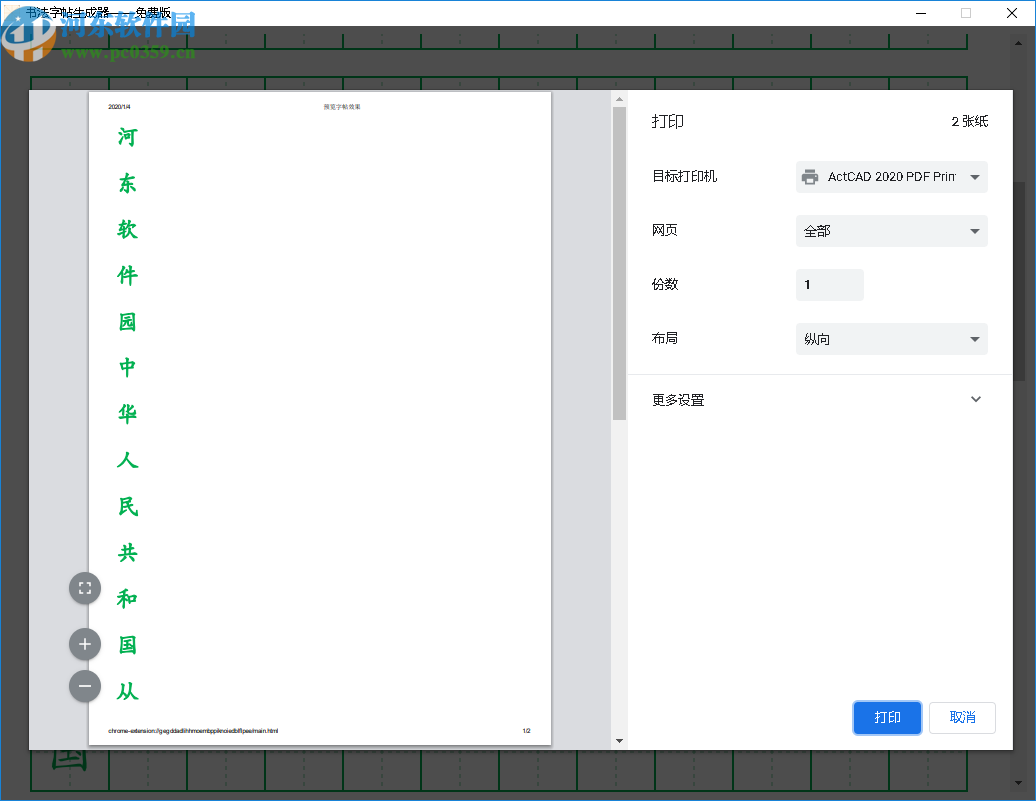Screen dimensions: 1036x801
Task: Click the 取消 button
Action: pyautogui.click(x=962, y=718)
